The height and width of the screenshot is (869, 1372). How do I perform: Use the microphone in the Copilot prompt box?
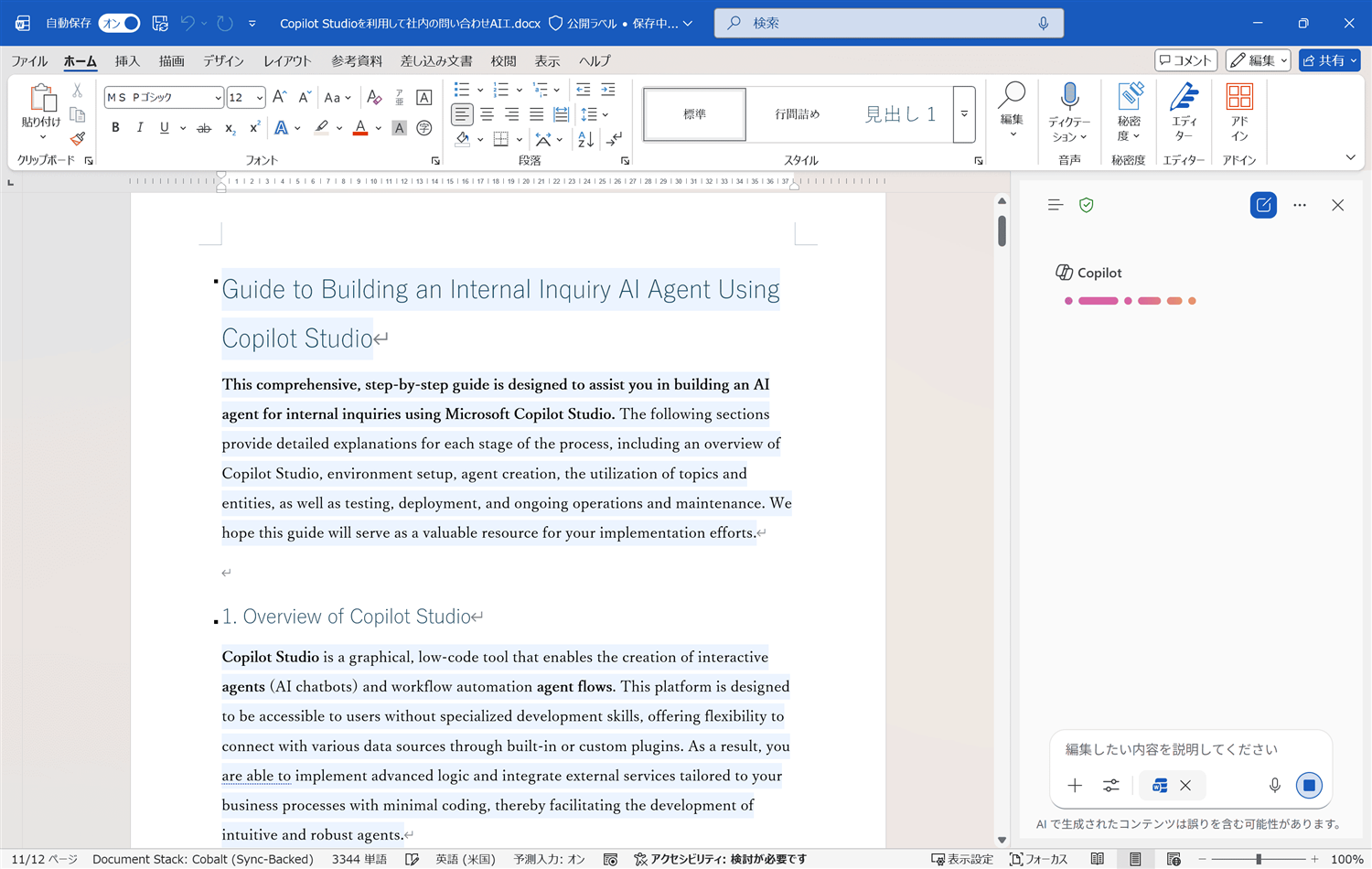point(1274,785)
